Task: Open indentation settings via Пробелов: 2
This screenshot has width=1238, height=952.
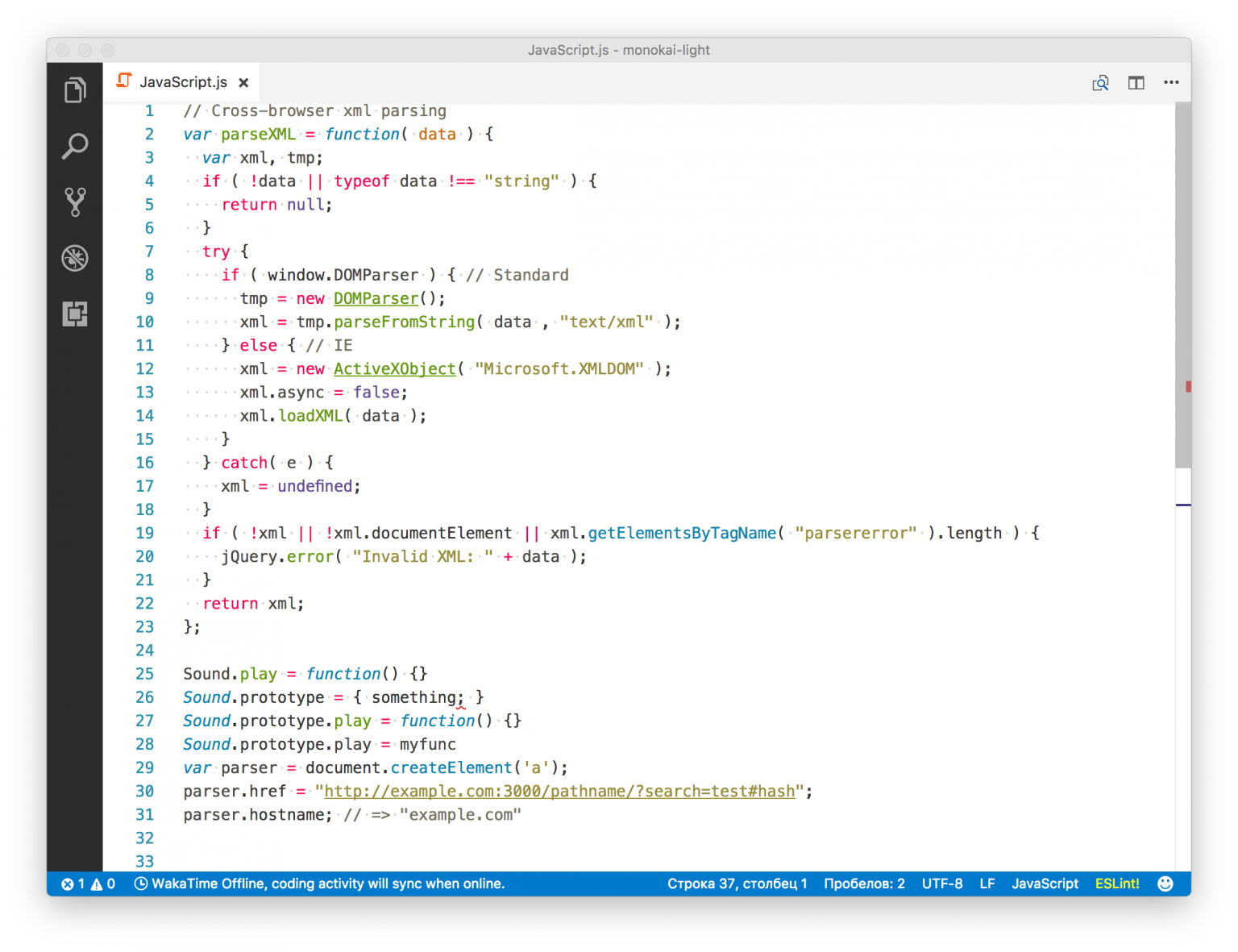Action: pyautogui.click(x=864, y=883)
